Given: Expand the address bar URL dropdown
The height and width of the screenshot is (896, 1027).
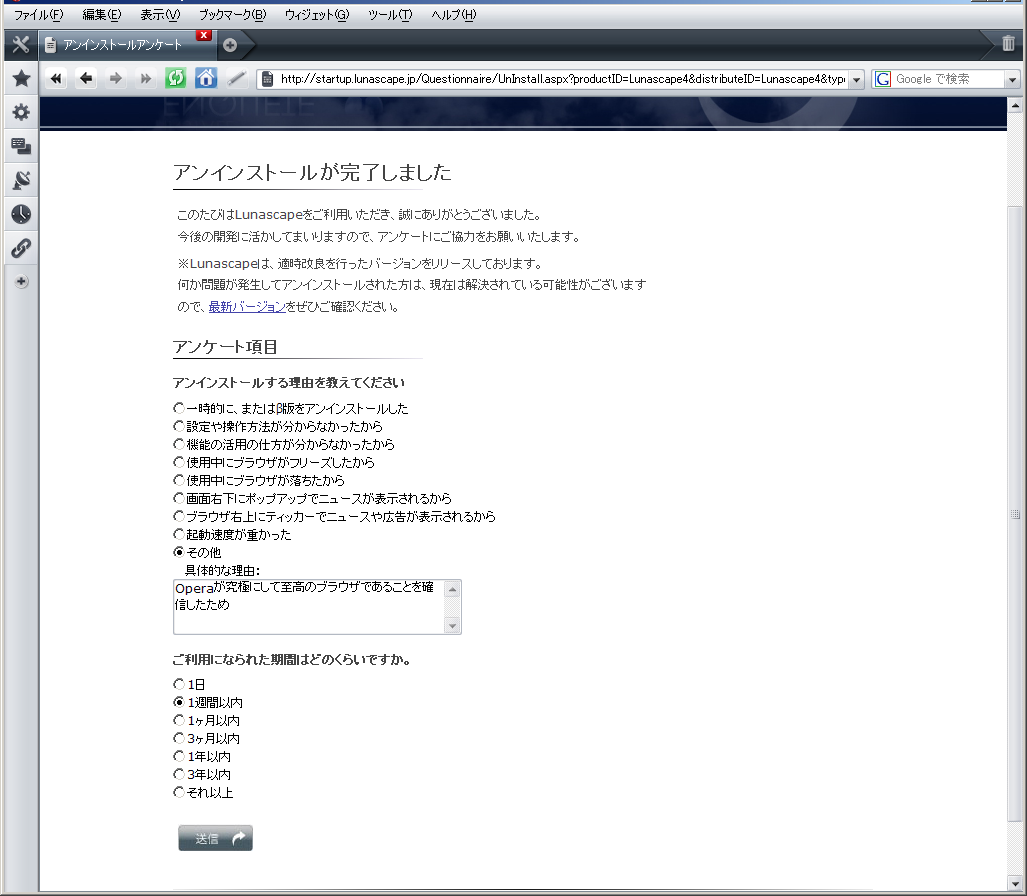Looking at the screenshot, I should [856, 80].
